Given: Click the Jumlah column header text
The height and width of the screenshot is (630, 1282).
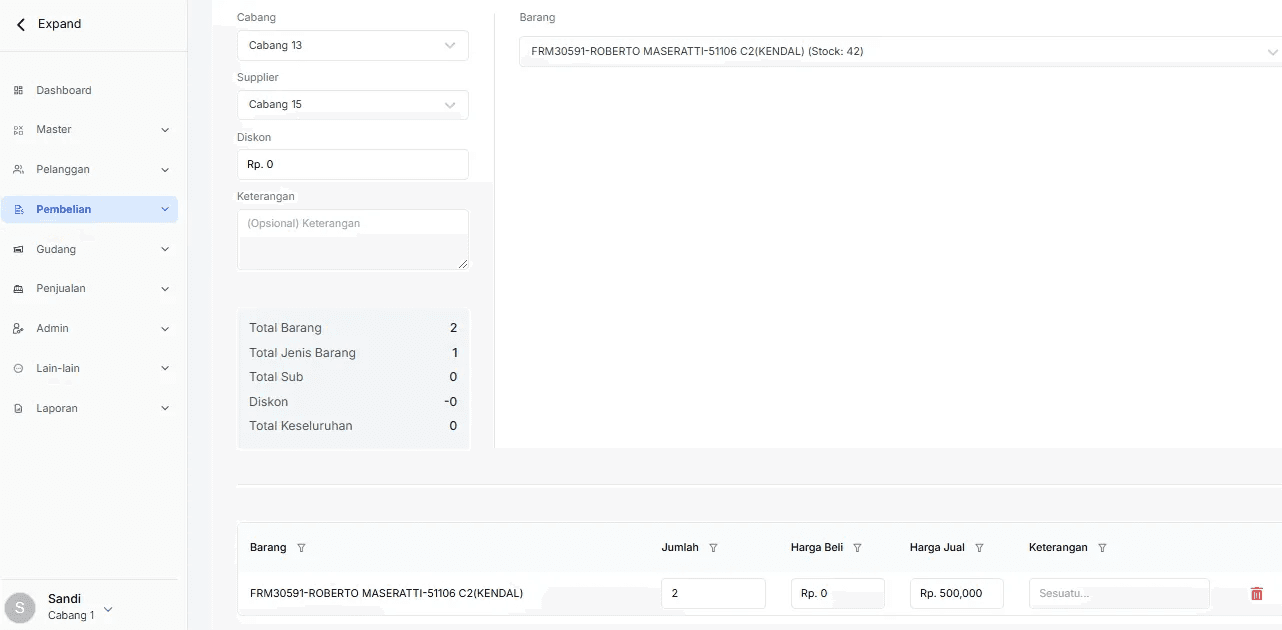Looking at the screenshot, I should pyautogui.click(x=680, y=548).
